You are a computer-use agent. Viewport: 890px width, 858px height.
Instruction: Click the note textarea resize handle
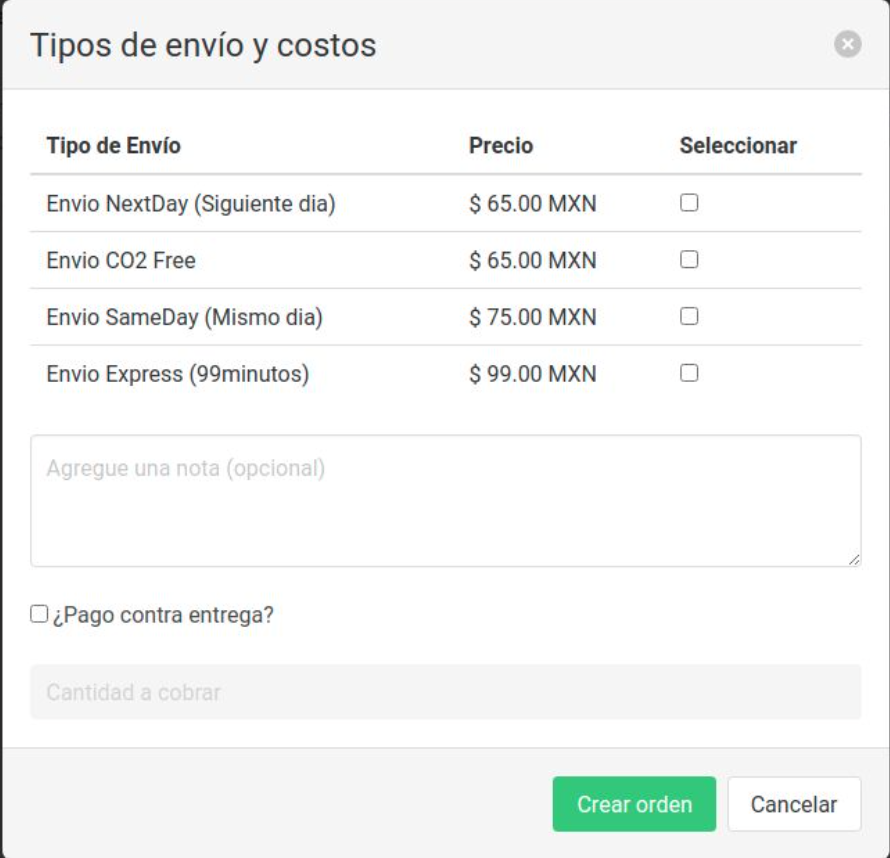(854, 560)
